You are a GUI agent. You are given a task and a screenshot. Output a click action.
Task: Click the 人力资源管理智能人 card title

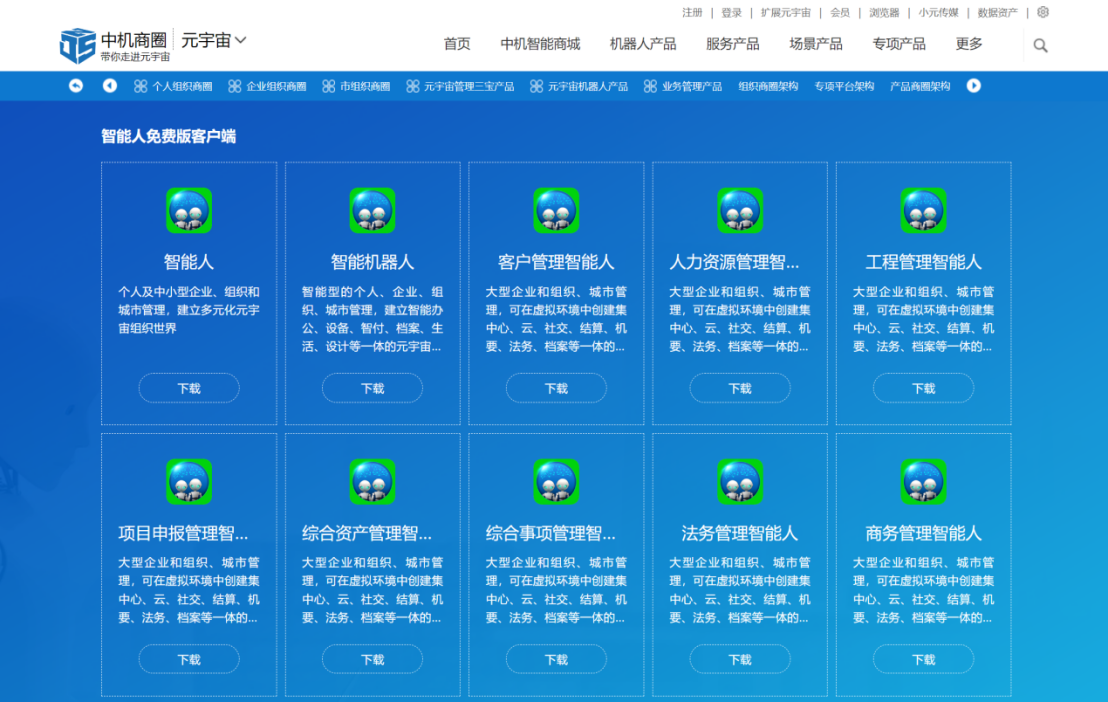734,262
